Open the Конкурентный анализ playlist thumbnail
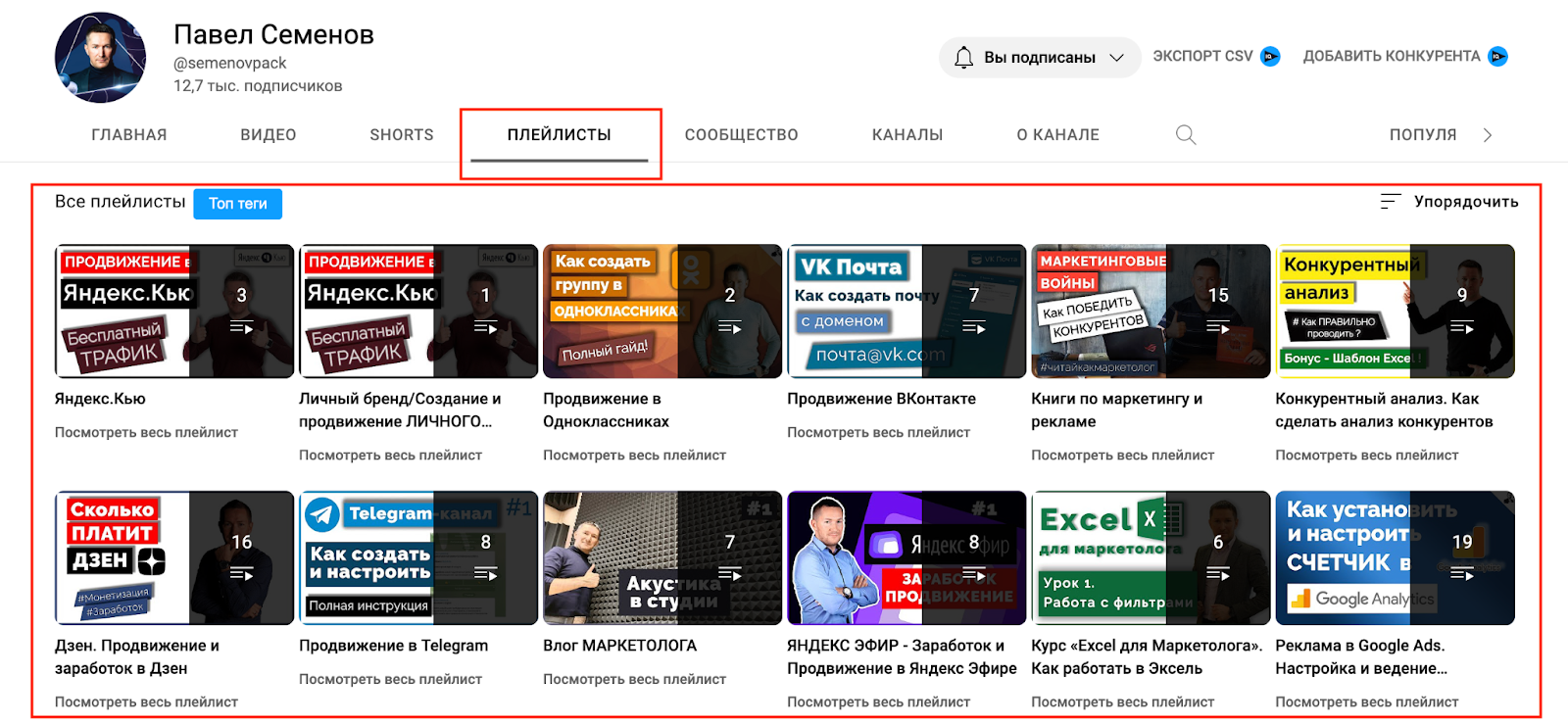The image size is (1568, 723). click(x=1395, y=312)
